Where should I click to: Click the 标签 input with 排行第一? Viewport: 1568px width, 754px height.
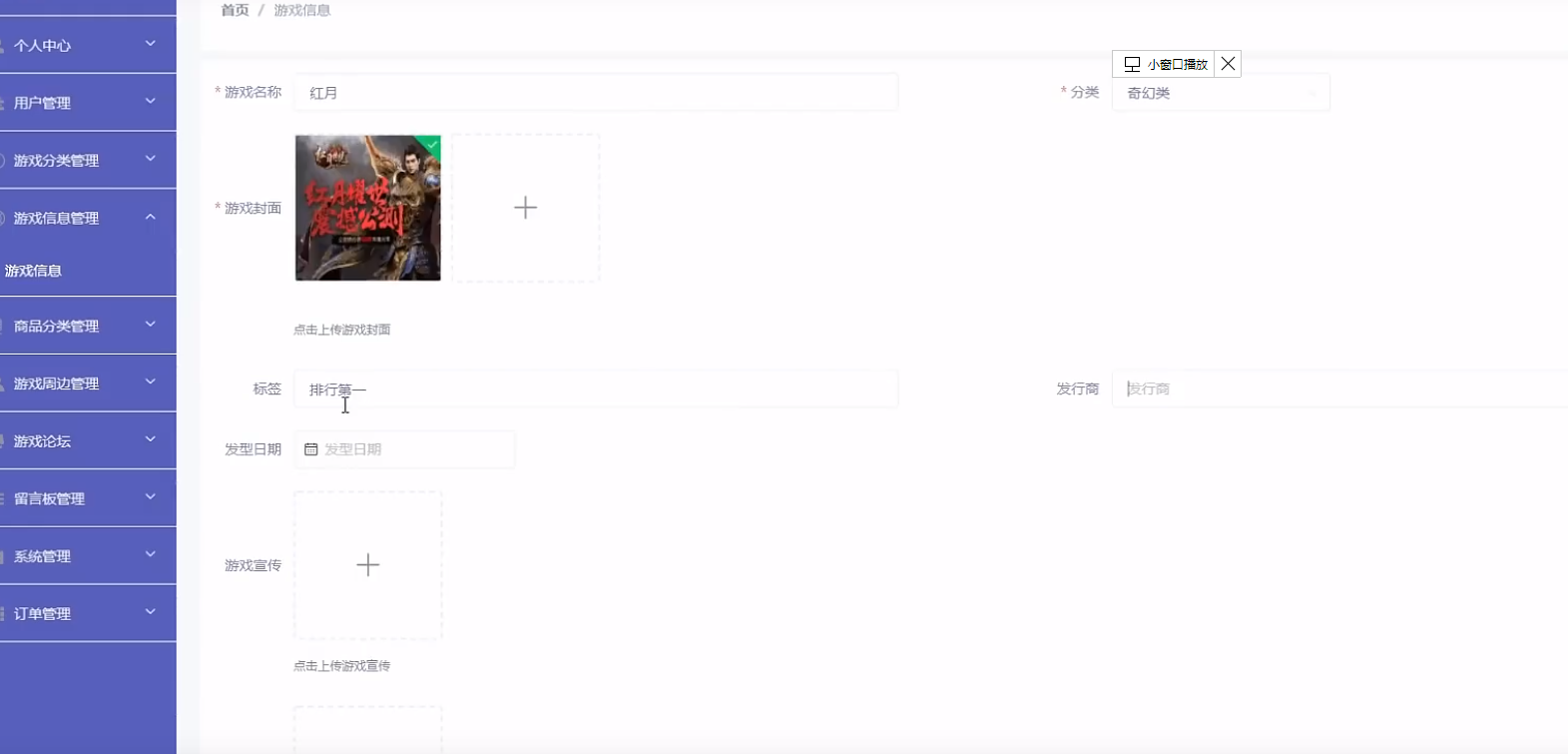(x=596, y=388)
